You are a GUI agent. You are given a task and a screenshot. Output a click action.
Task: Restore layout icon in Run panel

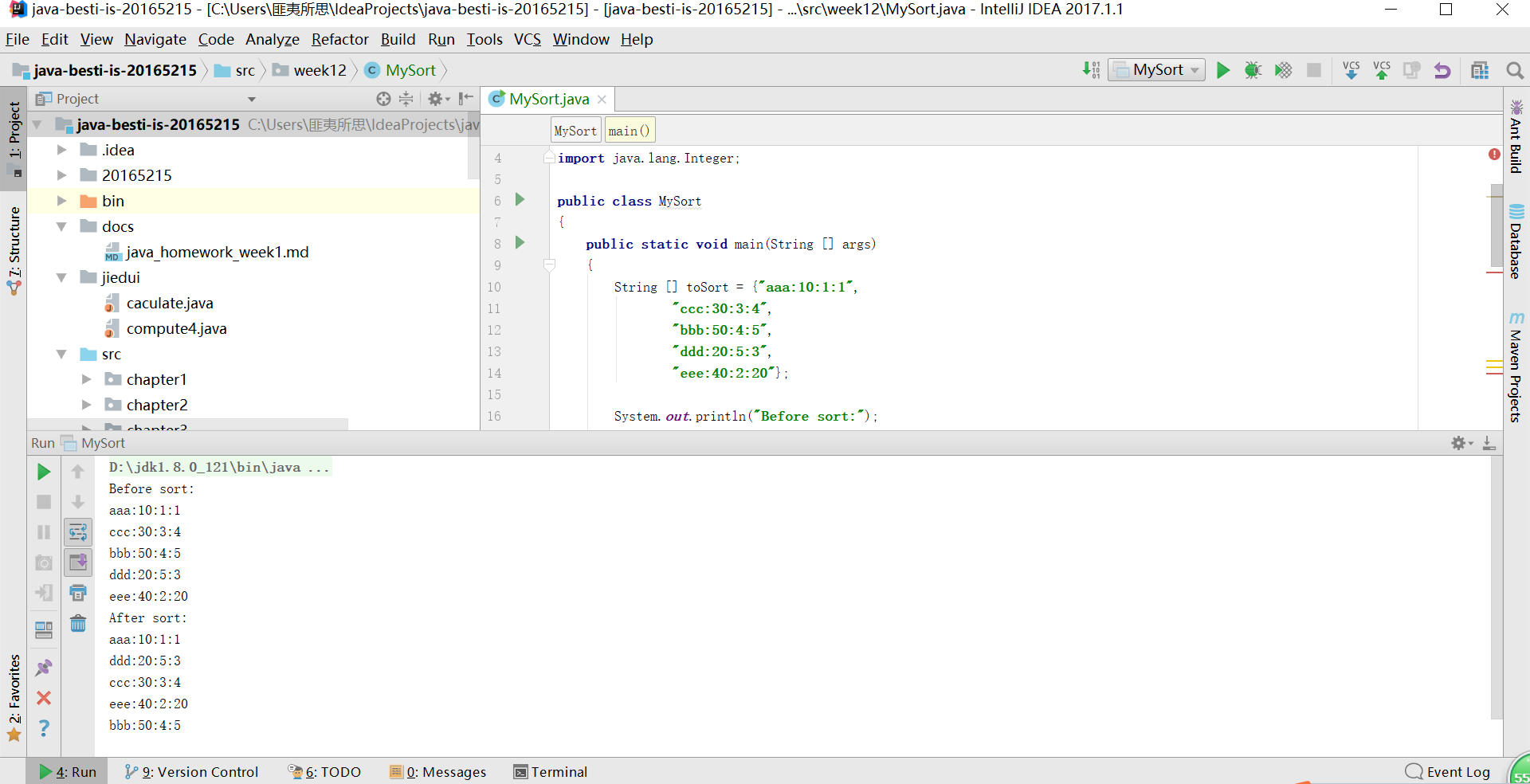[x=44, y=629]
